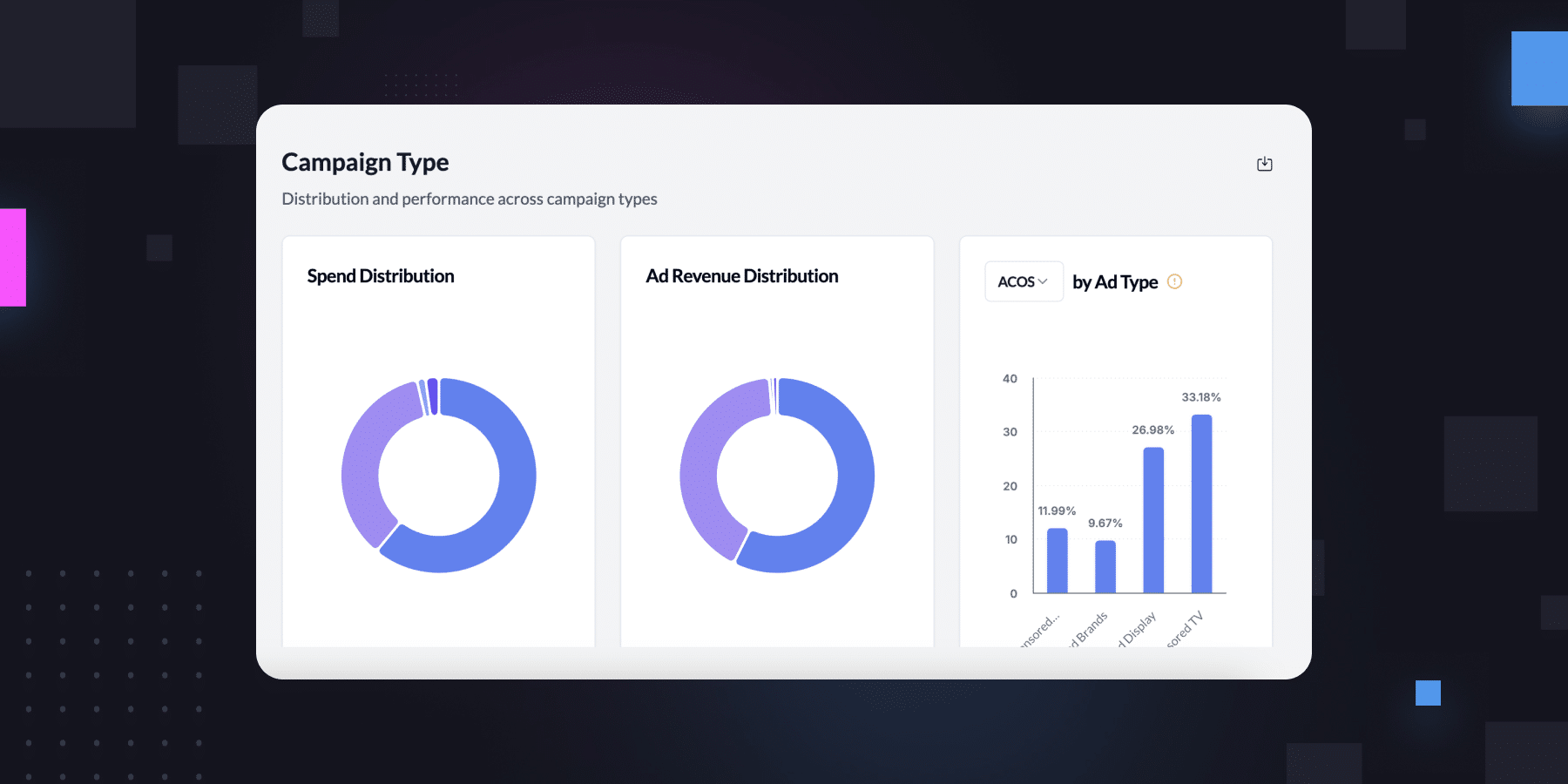This screenshot has height=784, width=1568.
Task: Click the info icon beside by Ad Type
Action: (x=1174, y=281)
